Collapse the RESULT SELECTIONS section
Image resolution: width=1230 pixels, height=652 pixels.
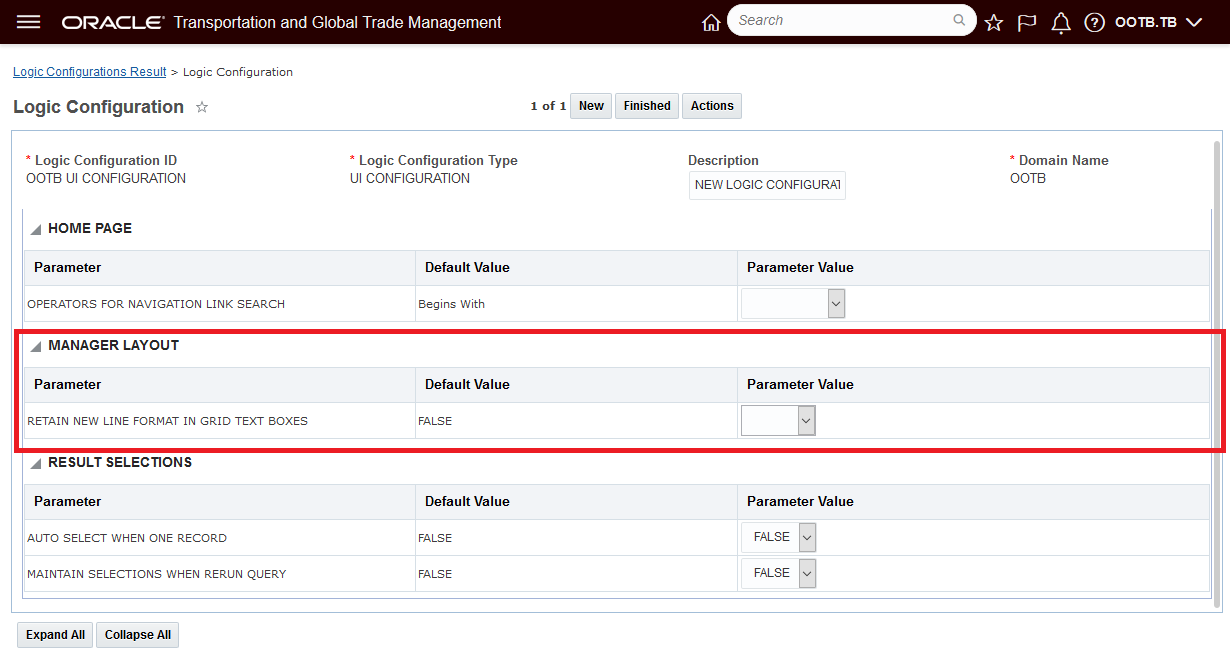pos(36,463)
